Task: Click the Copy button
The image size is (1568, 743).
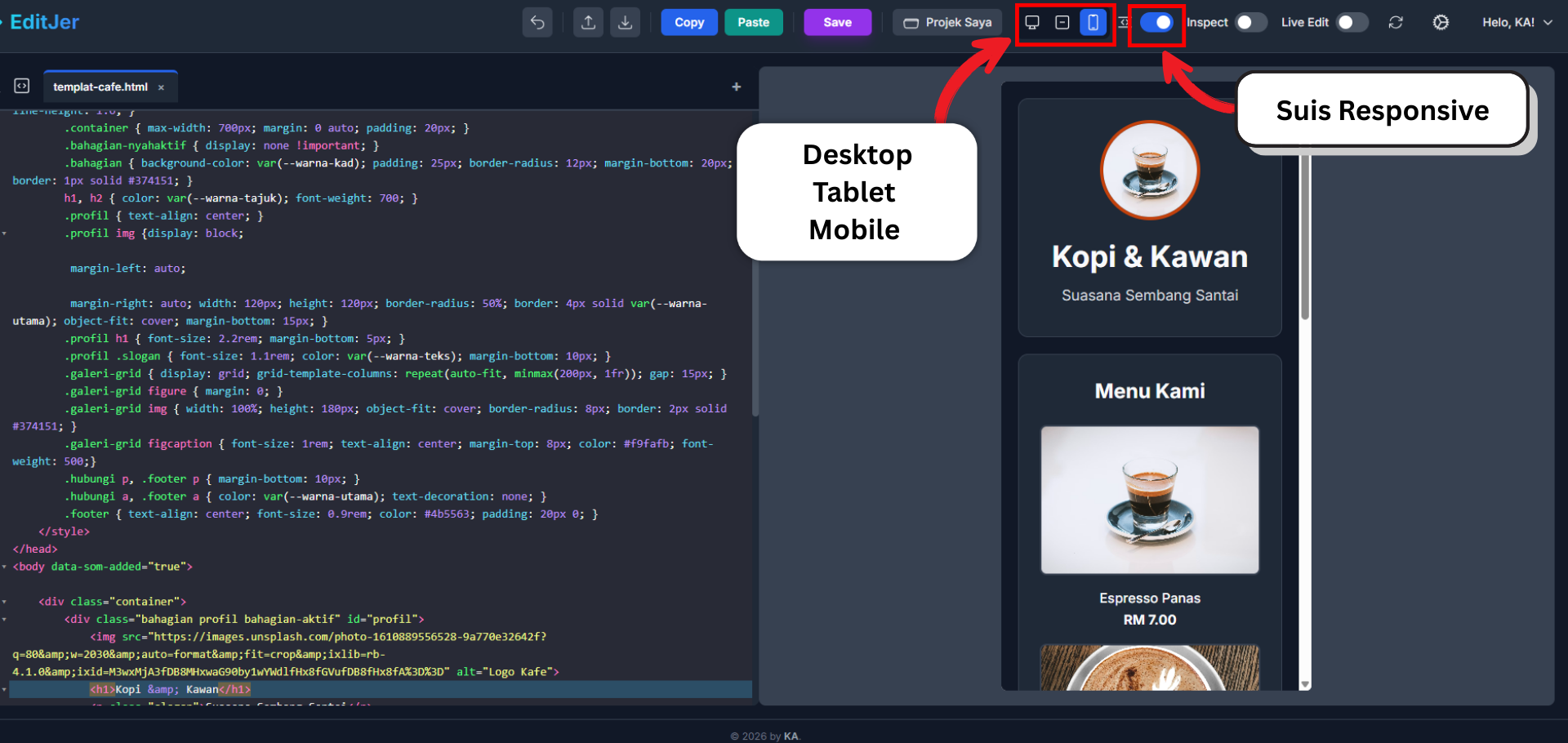Action: click(x=689, y=23)
